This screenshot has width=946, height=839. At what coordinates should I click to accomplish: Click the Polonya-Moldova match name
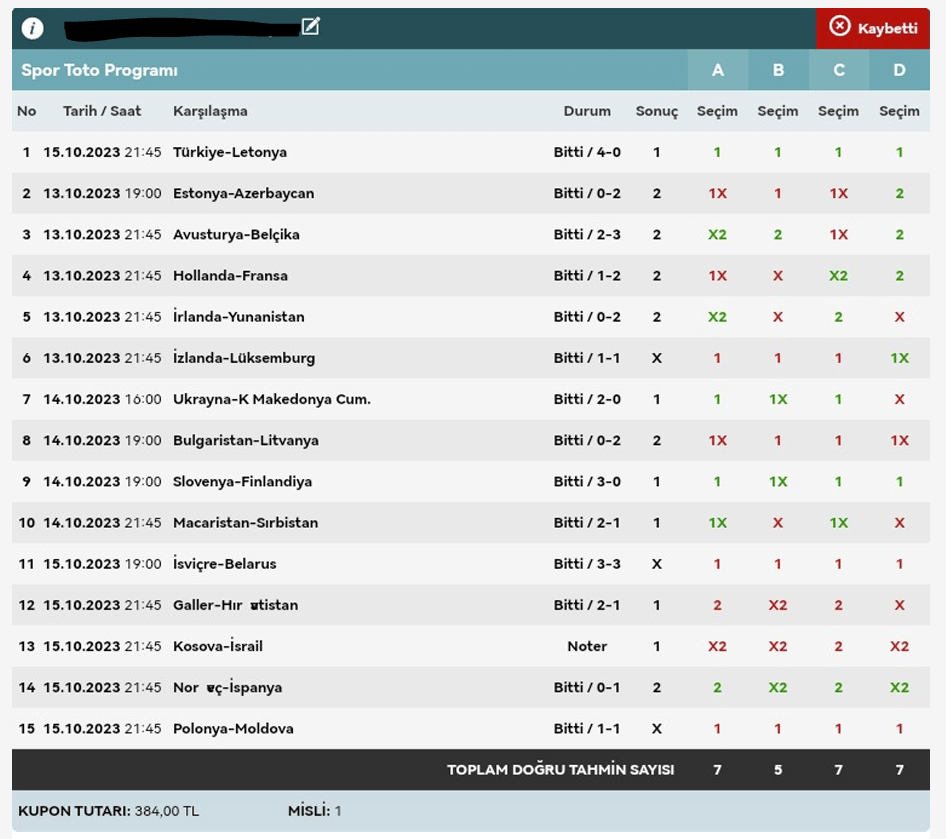tap(233, 728)
